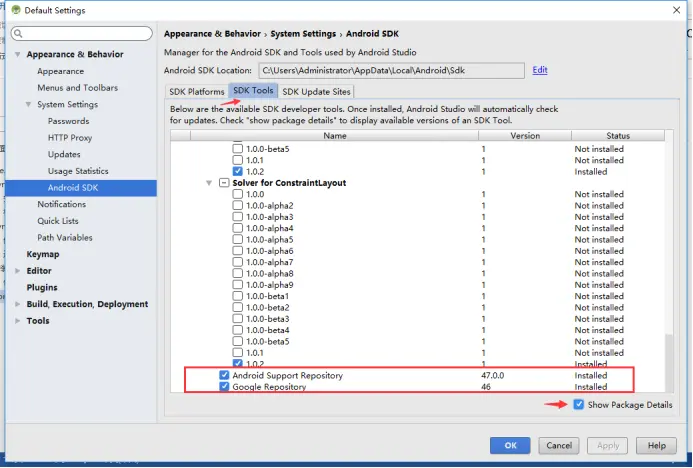
Task: Go to the Updates settings page
Action: pos(64,154)
